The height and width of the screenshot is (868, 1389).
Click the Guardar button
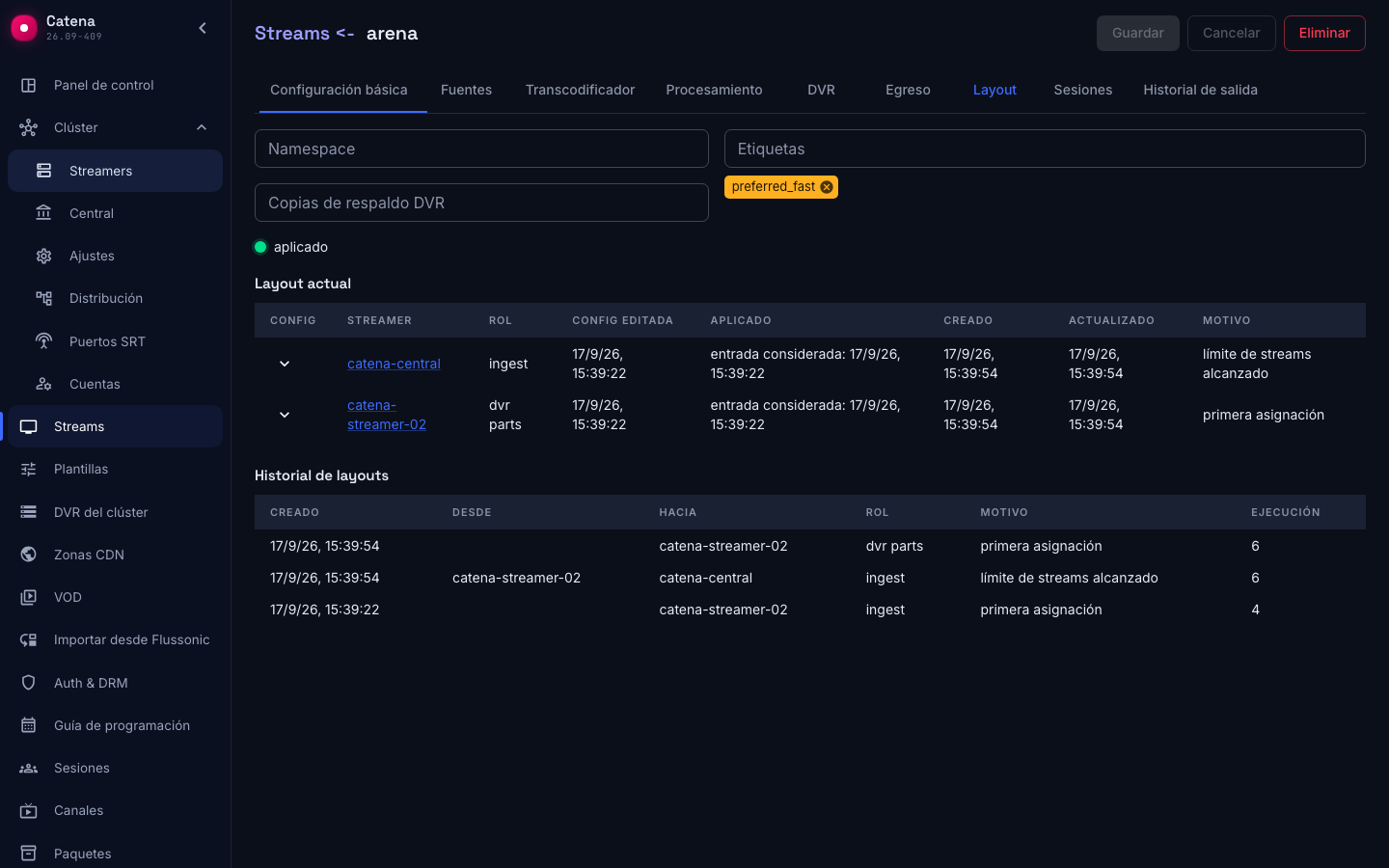(1138, 33)
